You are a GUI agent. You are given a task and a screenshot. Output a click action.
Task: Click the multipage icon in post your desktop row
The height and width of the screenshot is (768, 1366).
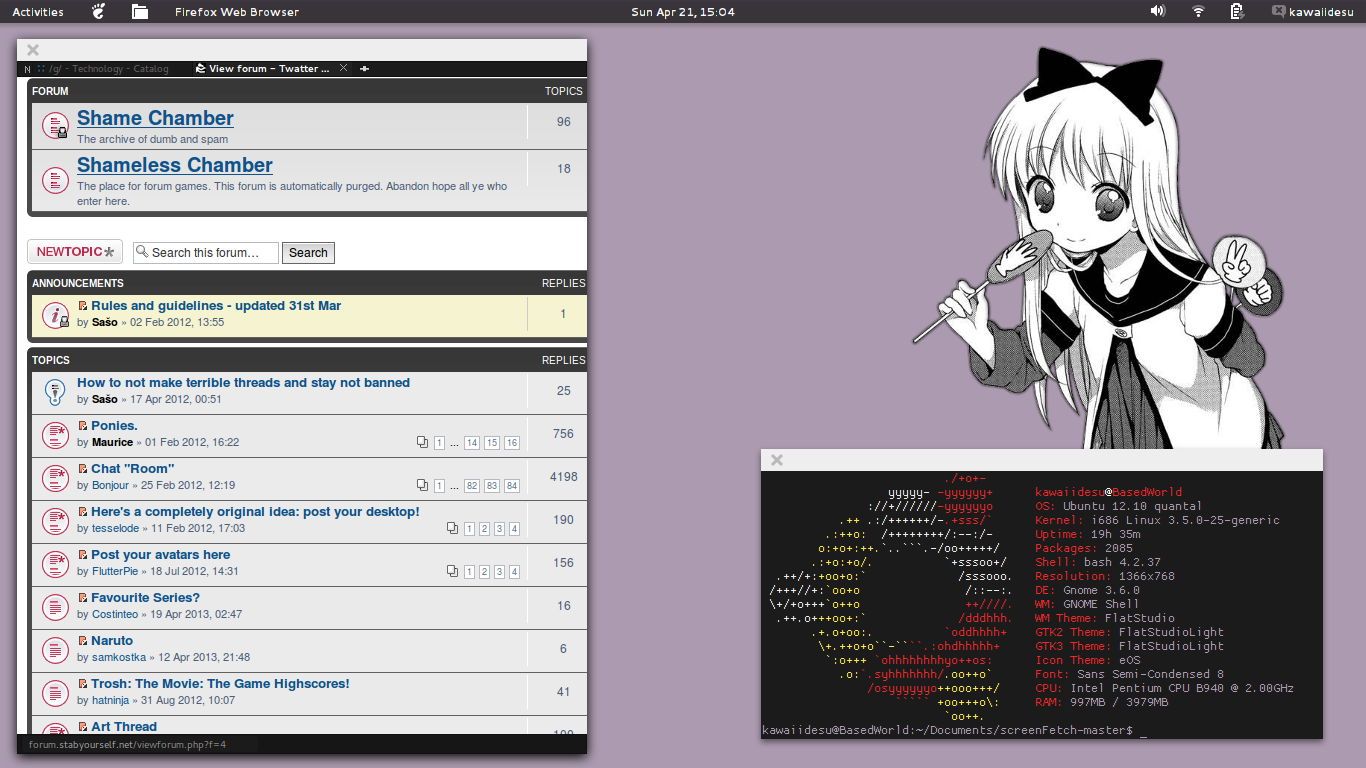tap(452, 529)
